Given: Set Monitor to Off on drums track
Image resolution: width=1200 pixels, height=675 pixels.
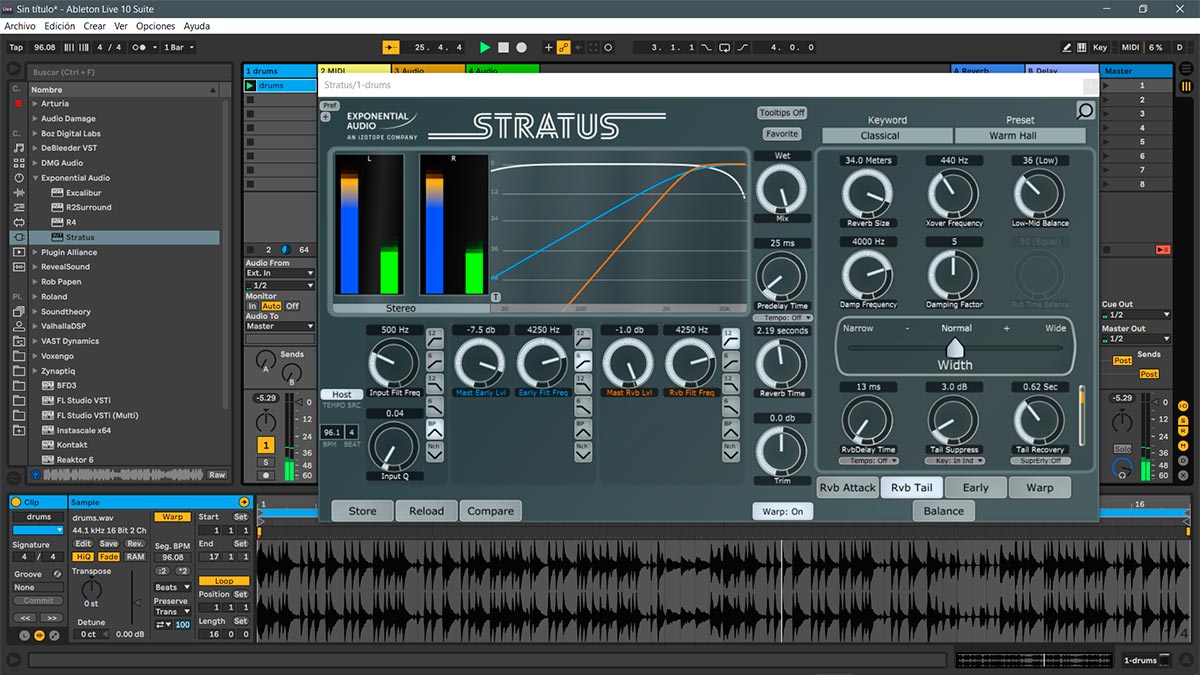Looking at the screenshot, I should tap(292, 306).
